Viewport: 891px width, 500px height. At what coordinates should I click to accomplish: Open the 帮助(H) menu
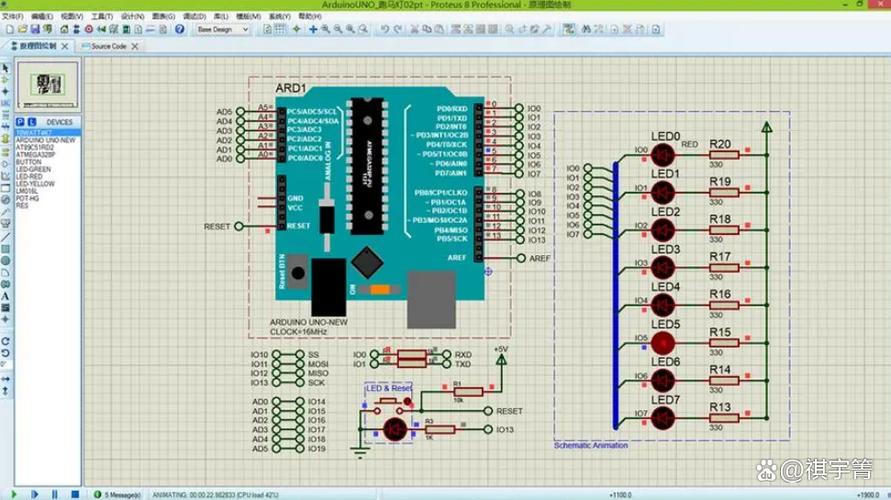[x=310, y=16]
